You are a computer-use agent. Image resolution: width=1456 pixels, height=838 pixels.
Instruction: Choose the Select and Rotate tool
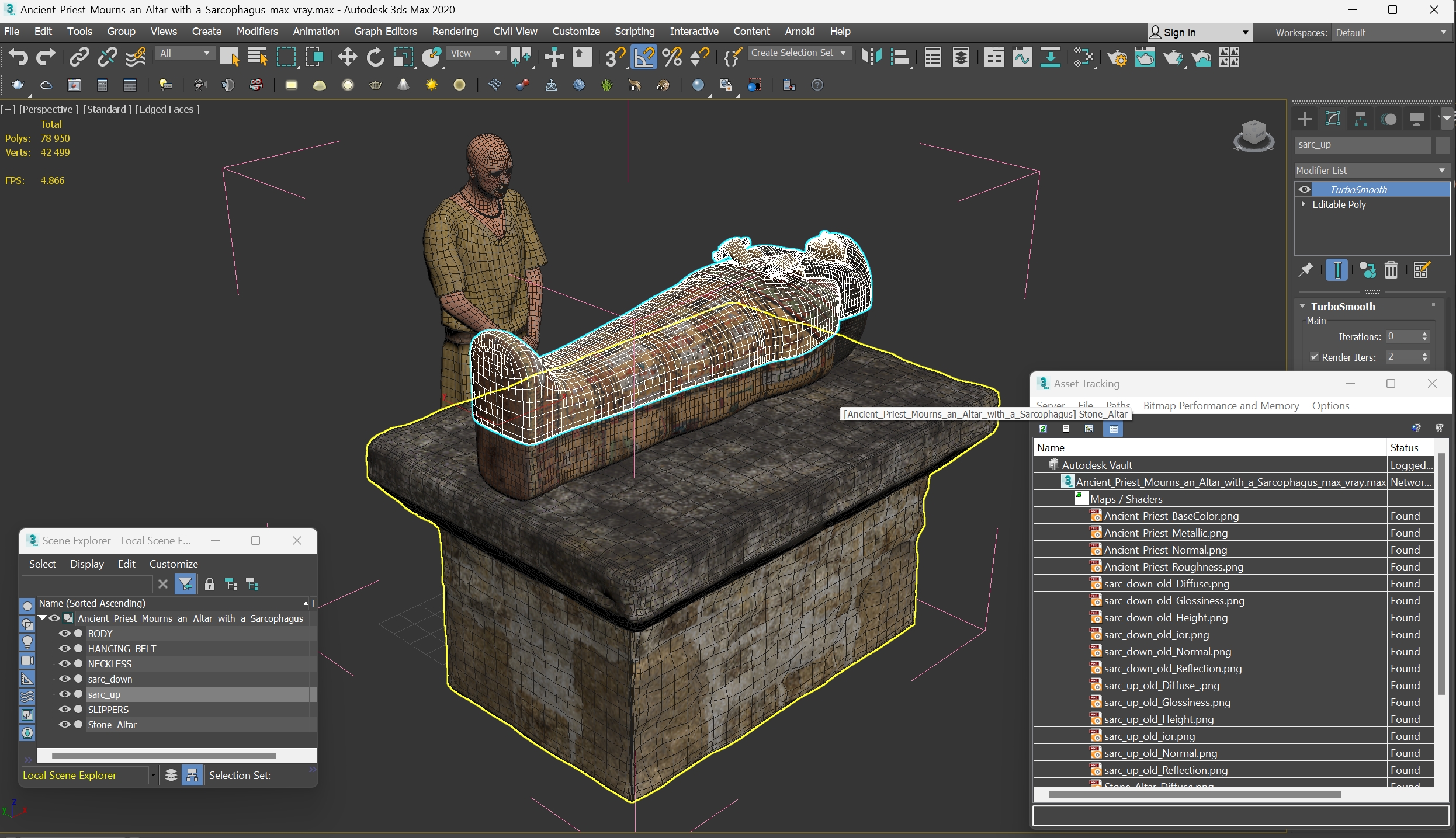click(375, 57)
